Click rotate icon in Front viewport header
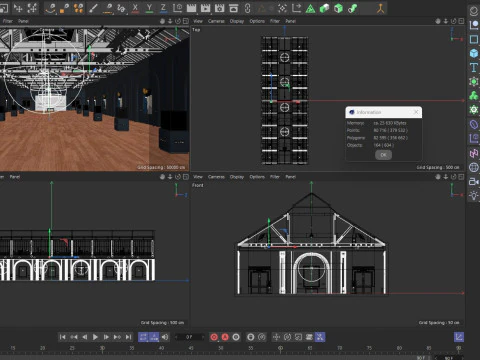The width and height of the screenshot is (480, 360). coord(454,177)
